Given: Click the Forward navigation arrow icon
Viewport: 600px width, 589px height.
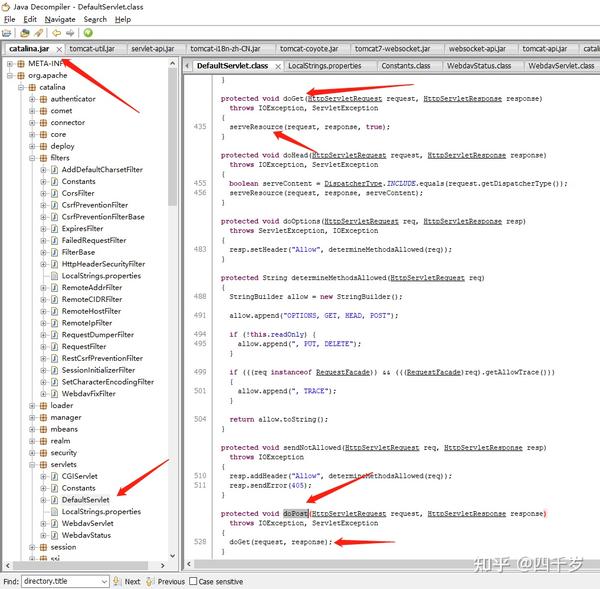Looking at the screenshot, I should click(x=70, y=33).
